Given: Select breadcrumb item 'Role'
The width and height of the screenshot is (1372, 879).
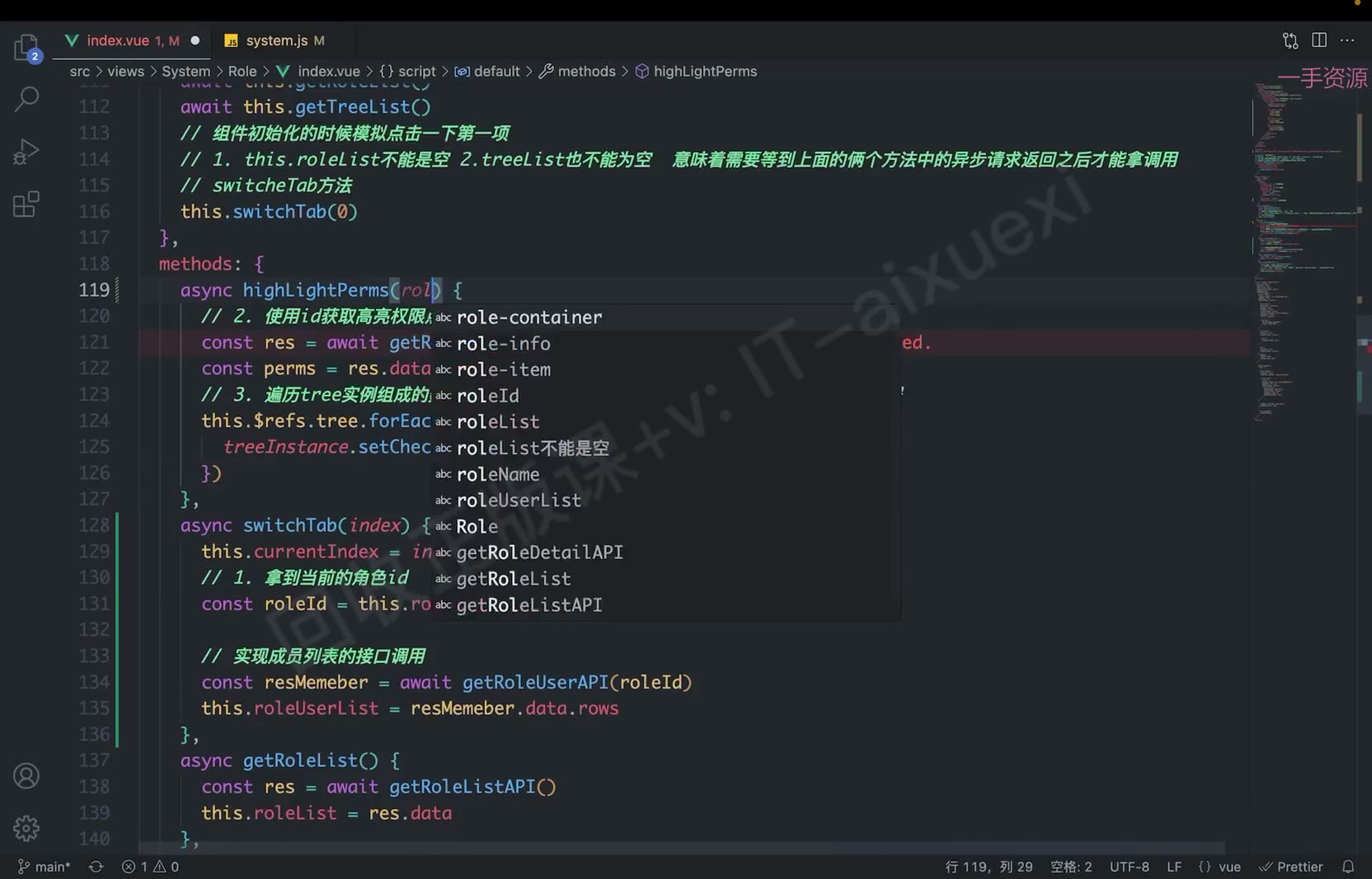Looking at the screenshot, I should point(242,72).
